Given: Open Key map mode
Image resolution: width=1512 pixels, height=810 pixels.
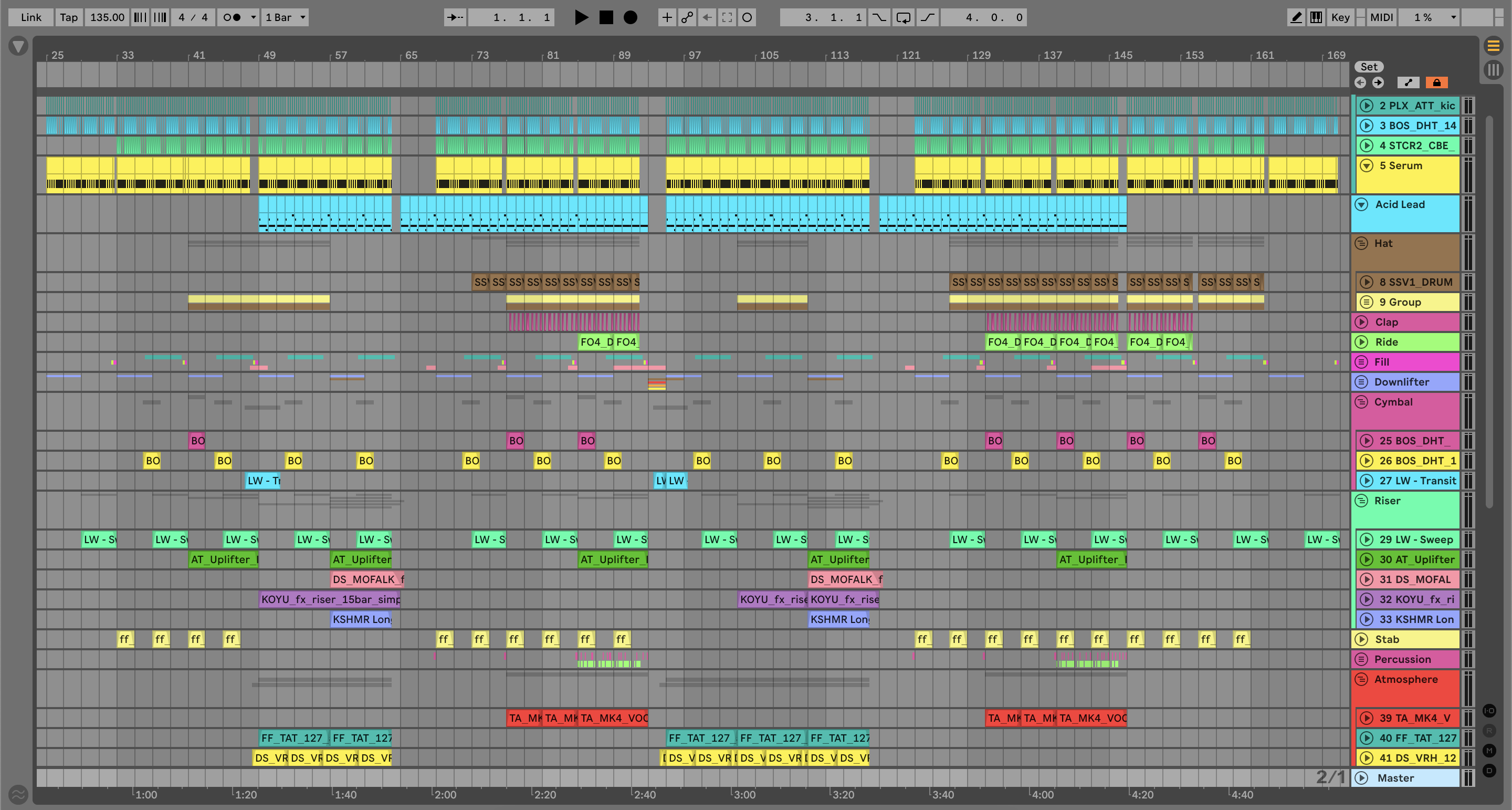Looking at the screenshot, I should (1340, 18).
